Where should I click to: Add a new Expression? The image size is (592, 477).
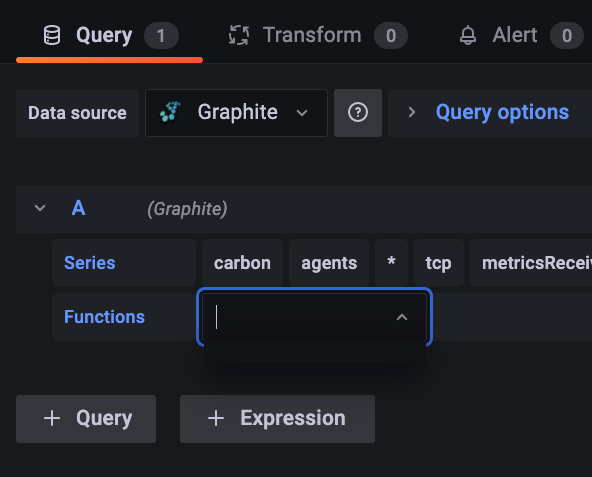coord(278,419)
